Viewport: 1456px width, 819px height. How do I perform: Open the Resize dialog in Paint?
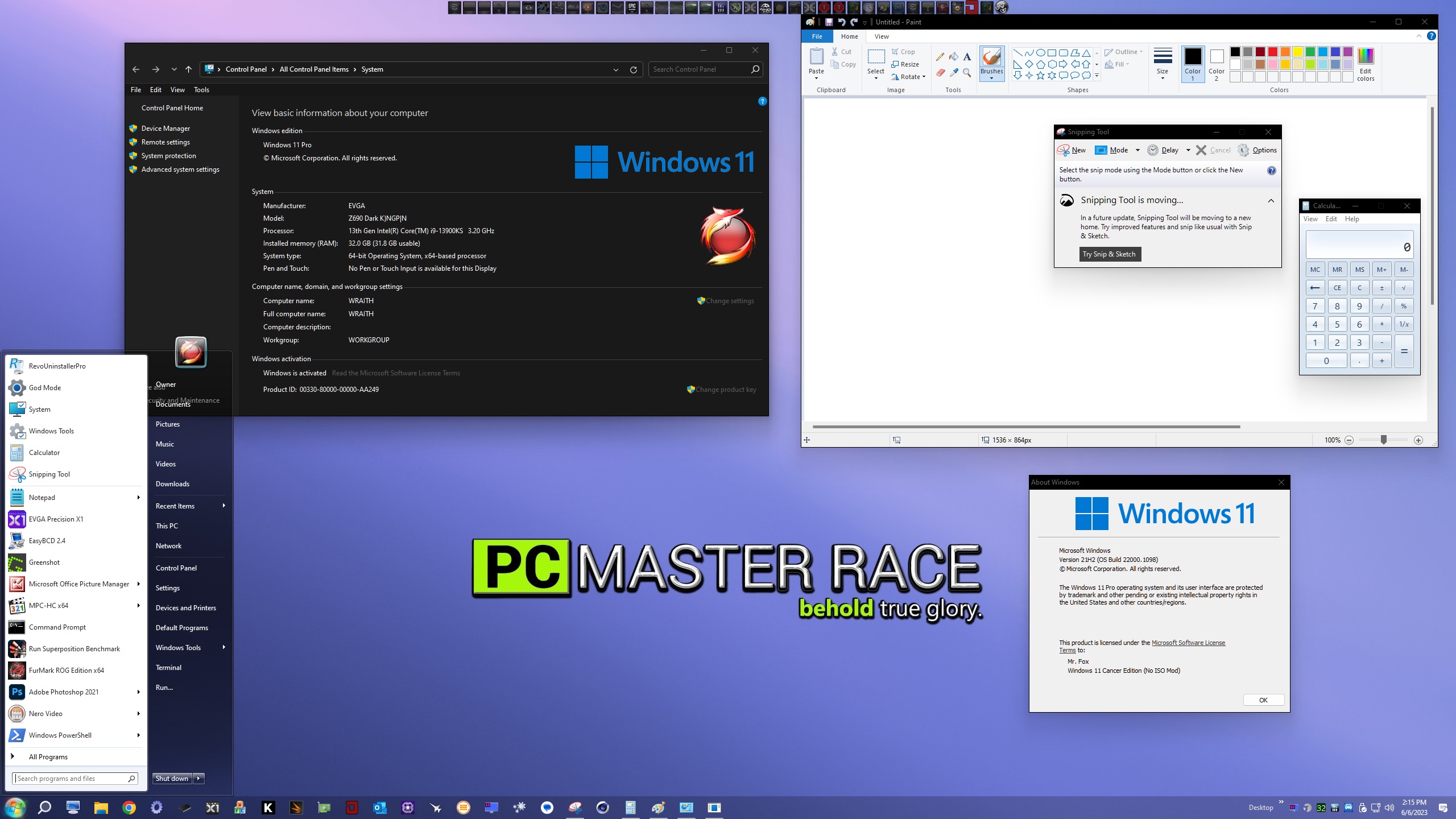905,64
